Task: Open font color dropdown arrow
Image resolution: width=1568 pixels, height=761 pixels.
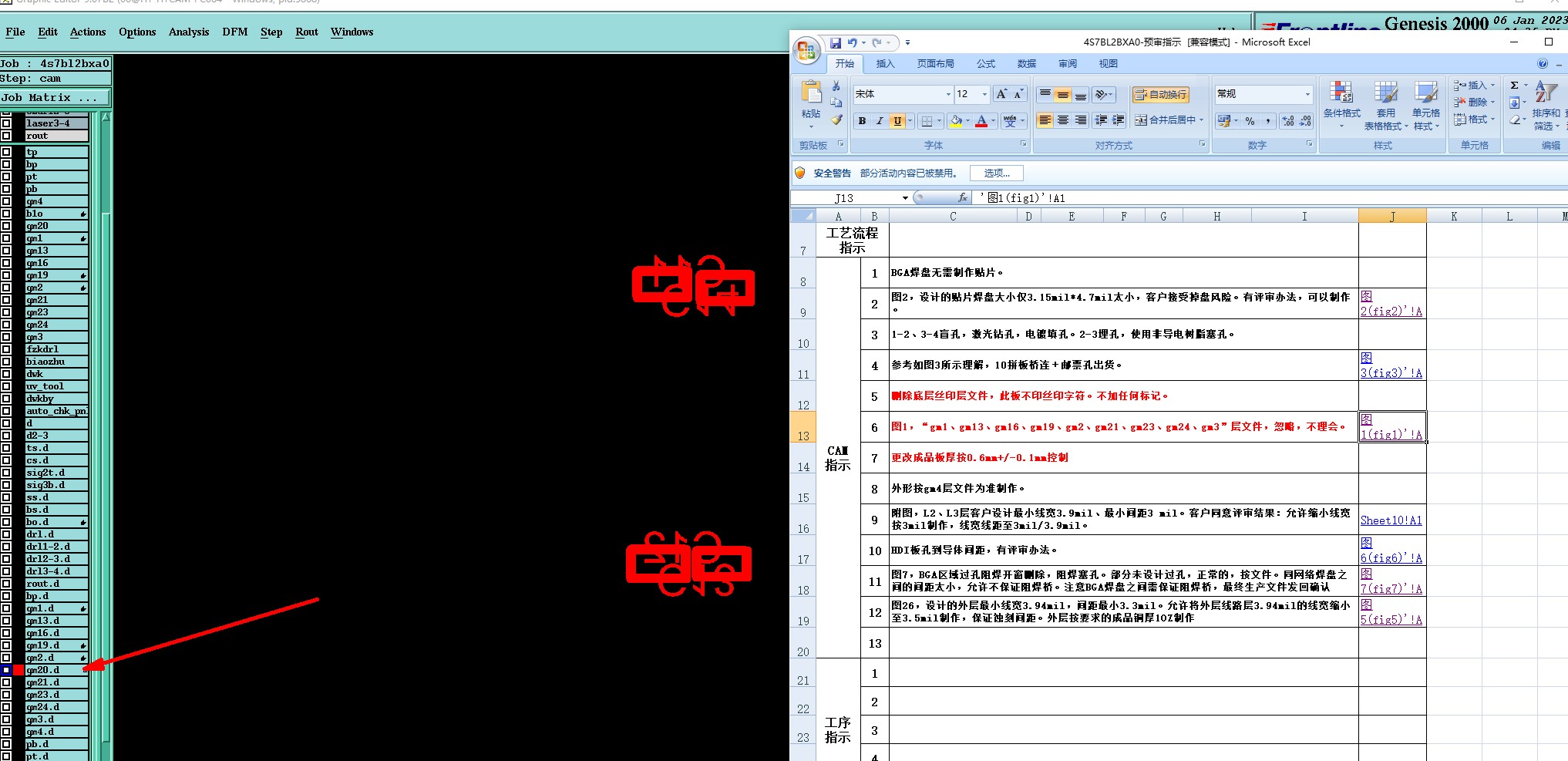Action: point(993,121)
